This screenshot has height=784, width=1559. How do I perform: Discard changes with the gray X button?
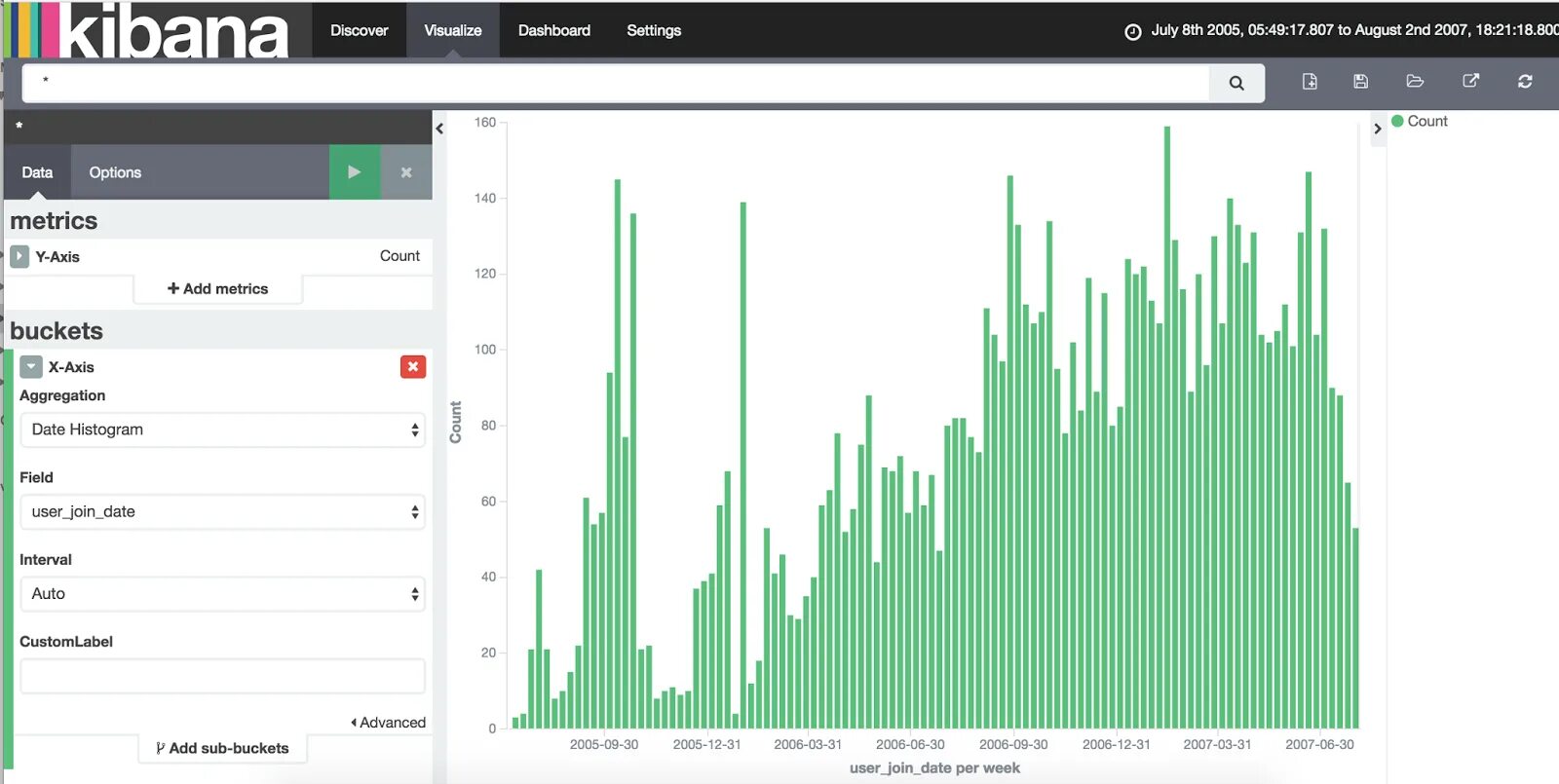406,172
